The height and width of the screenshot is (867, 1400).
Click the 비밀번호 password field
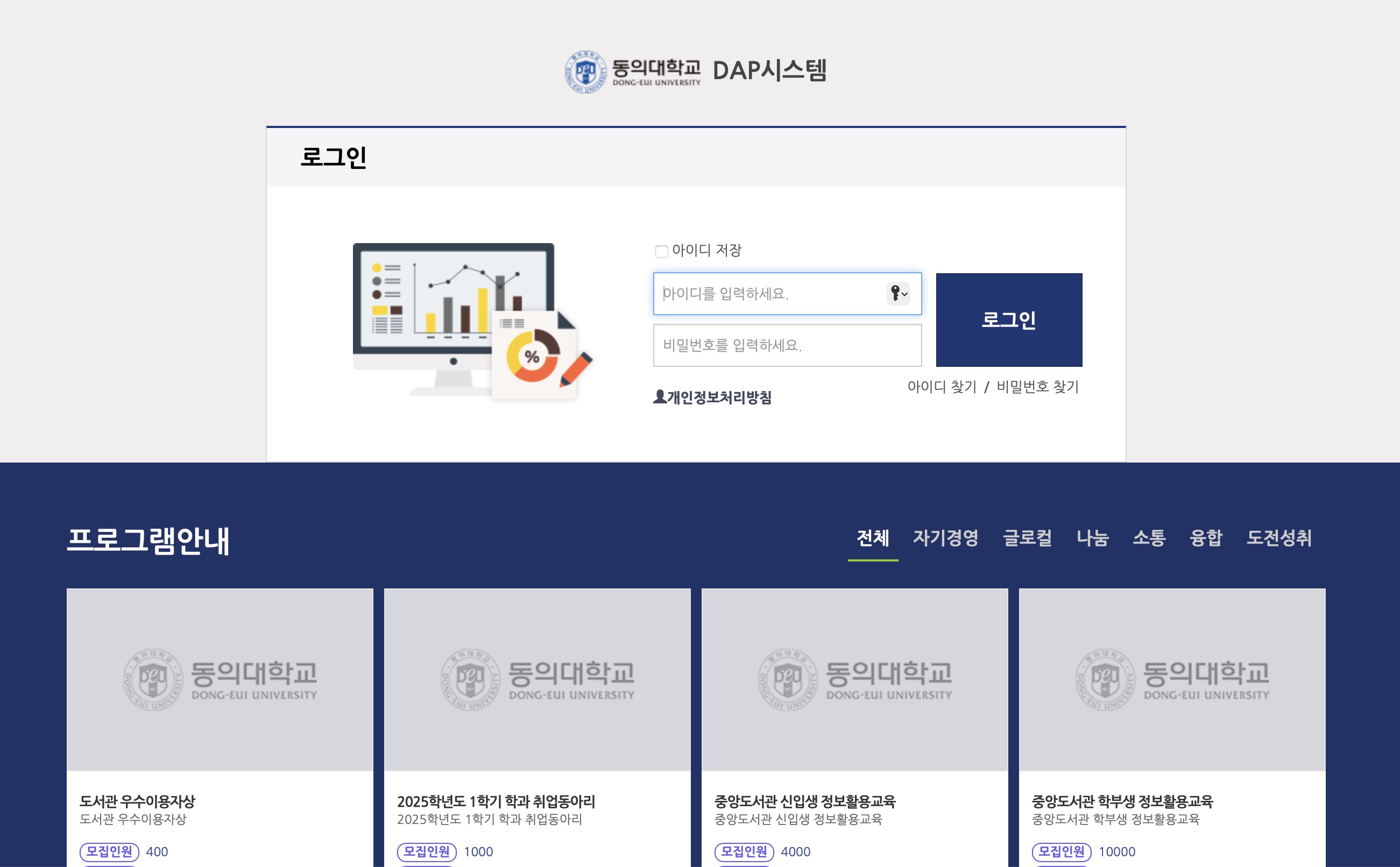tap(787, 345)
